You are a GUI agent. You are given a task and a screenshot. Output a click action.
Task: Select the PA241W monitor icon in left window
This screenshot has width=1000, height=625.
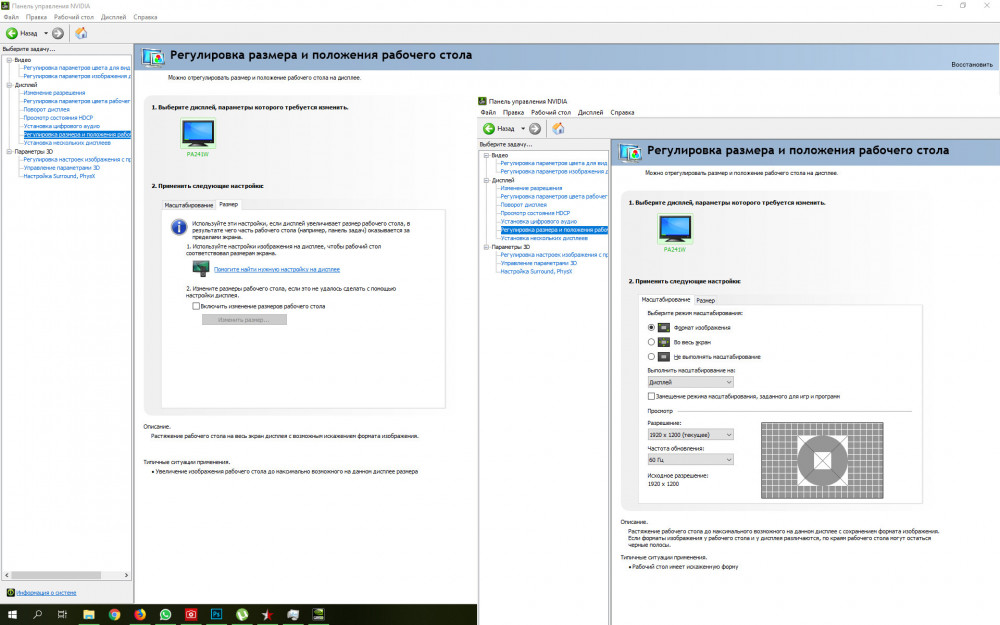point(198,133)
